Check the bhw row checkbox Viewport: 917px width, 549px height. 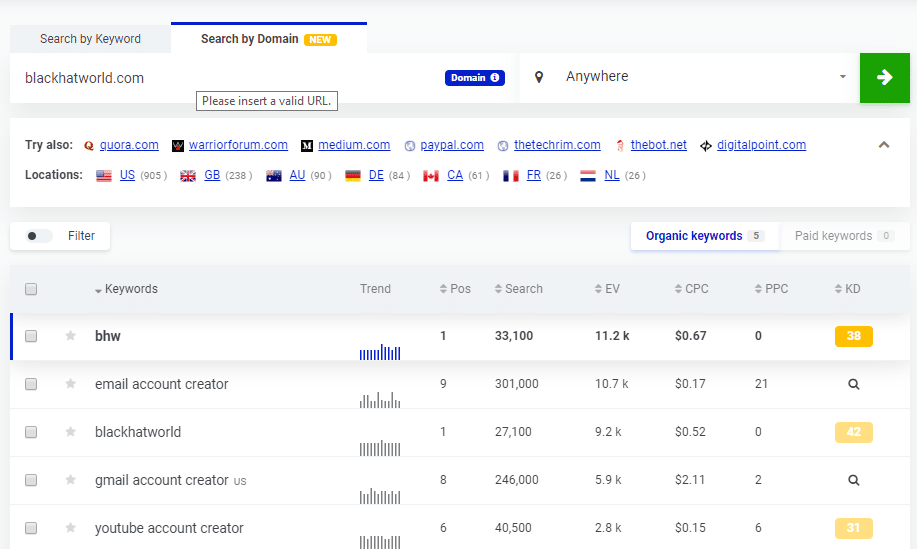[x=31, y=336]
